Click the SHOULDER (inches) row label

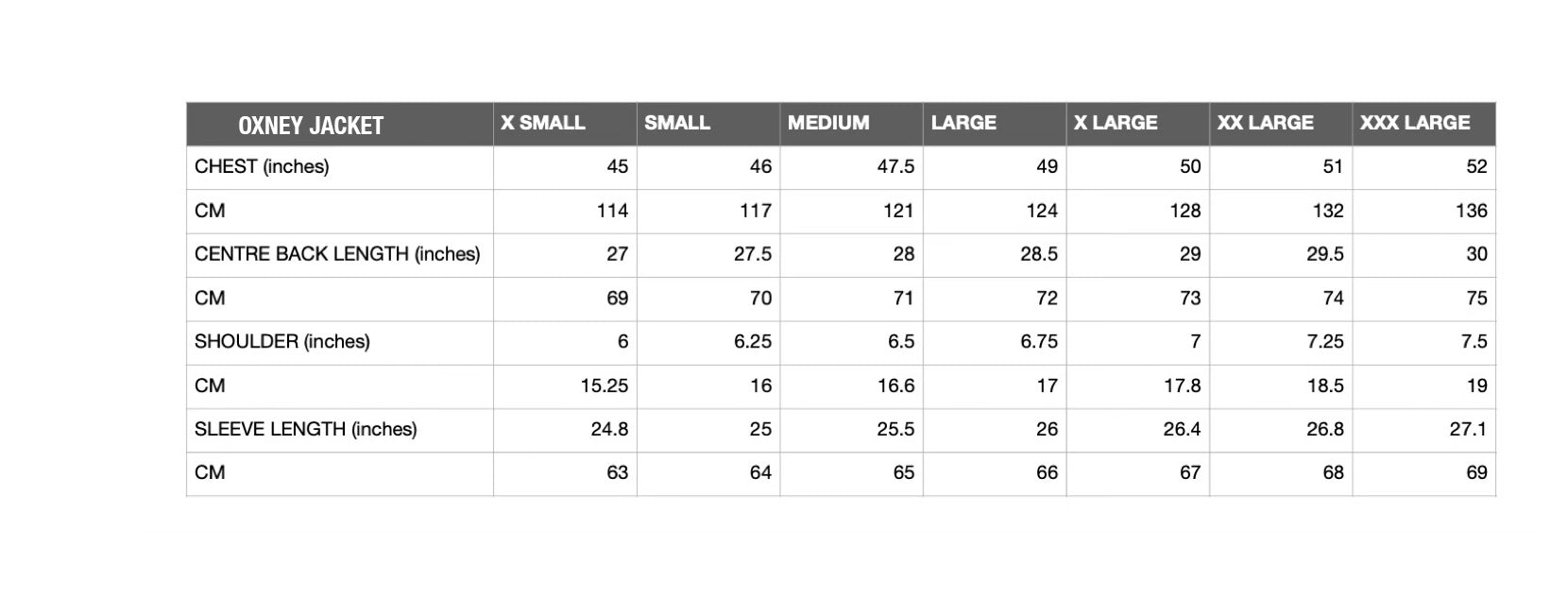[282, 341]
